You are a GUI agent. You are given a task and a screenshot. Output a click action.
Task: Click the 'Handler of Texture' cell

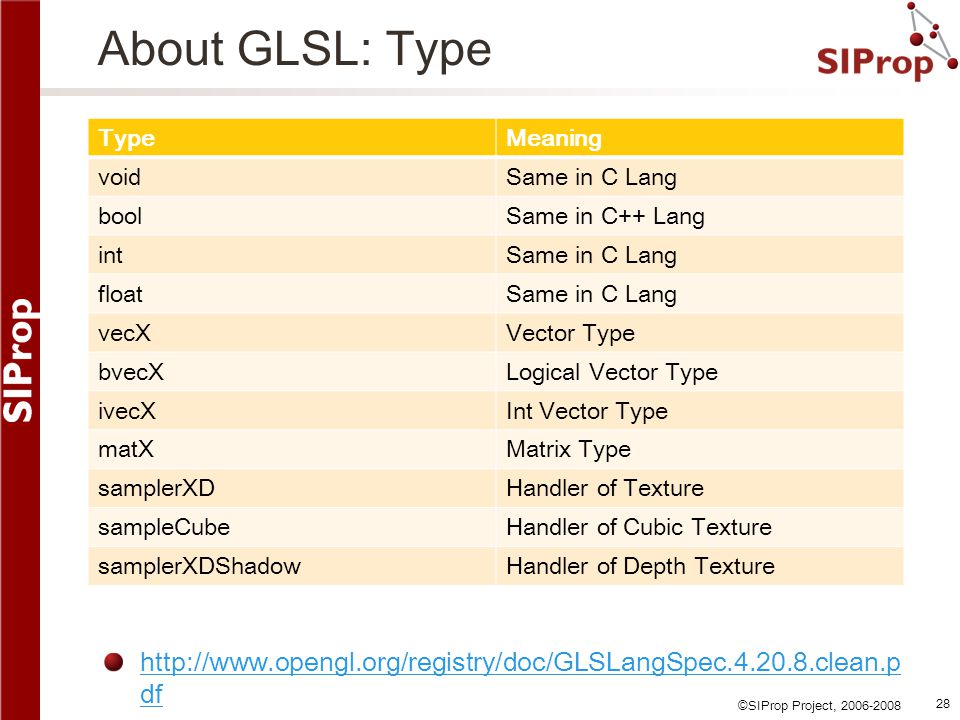tap(700, 488)
